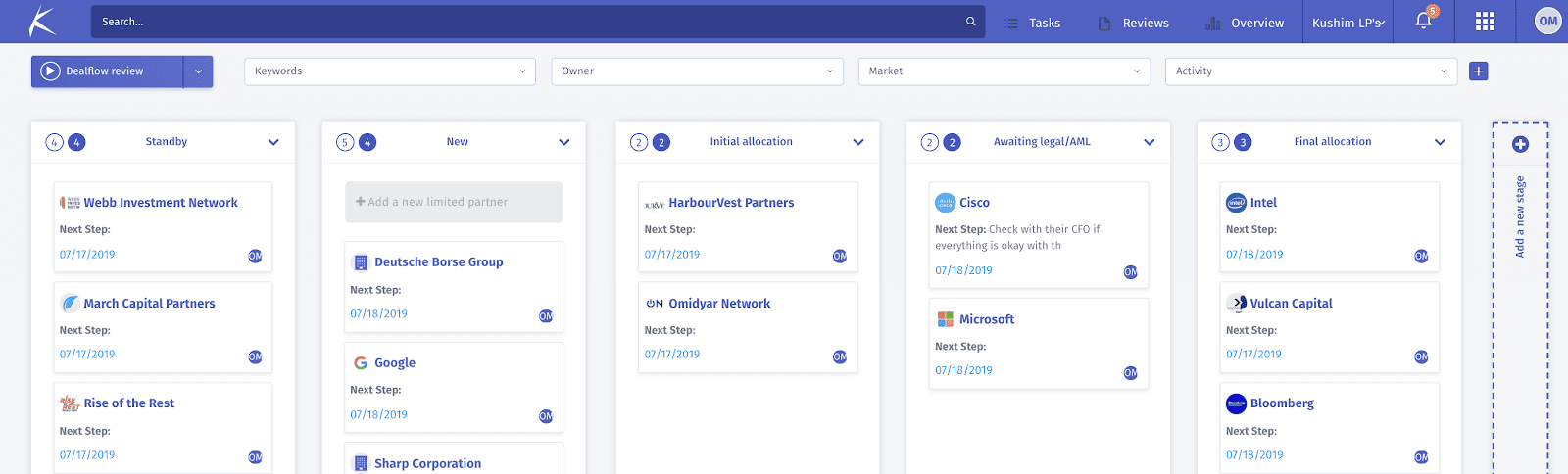Open the Dealflow review dropdown arrow
The width and height of the screenshot is (1568, 474).
(x=198, y=71)
